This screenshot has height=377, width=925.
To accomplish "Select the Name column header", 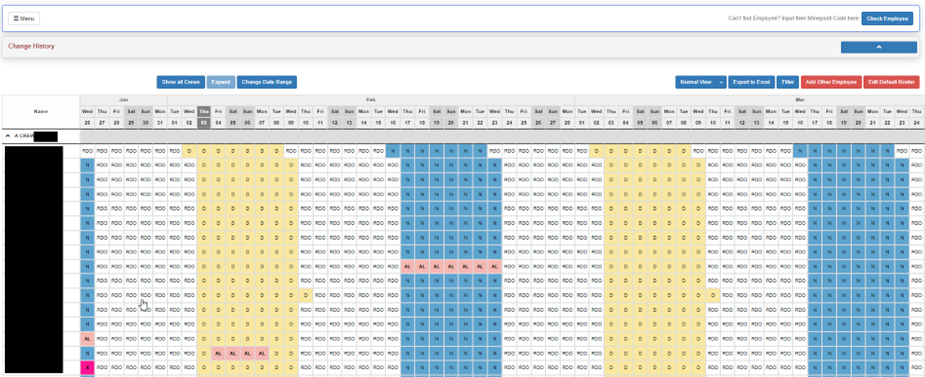I will click(x=41, y=111).
